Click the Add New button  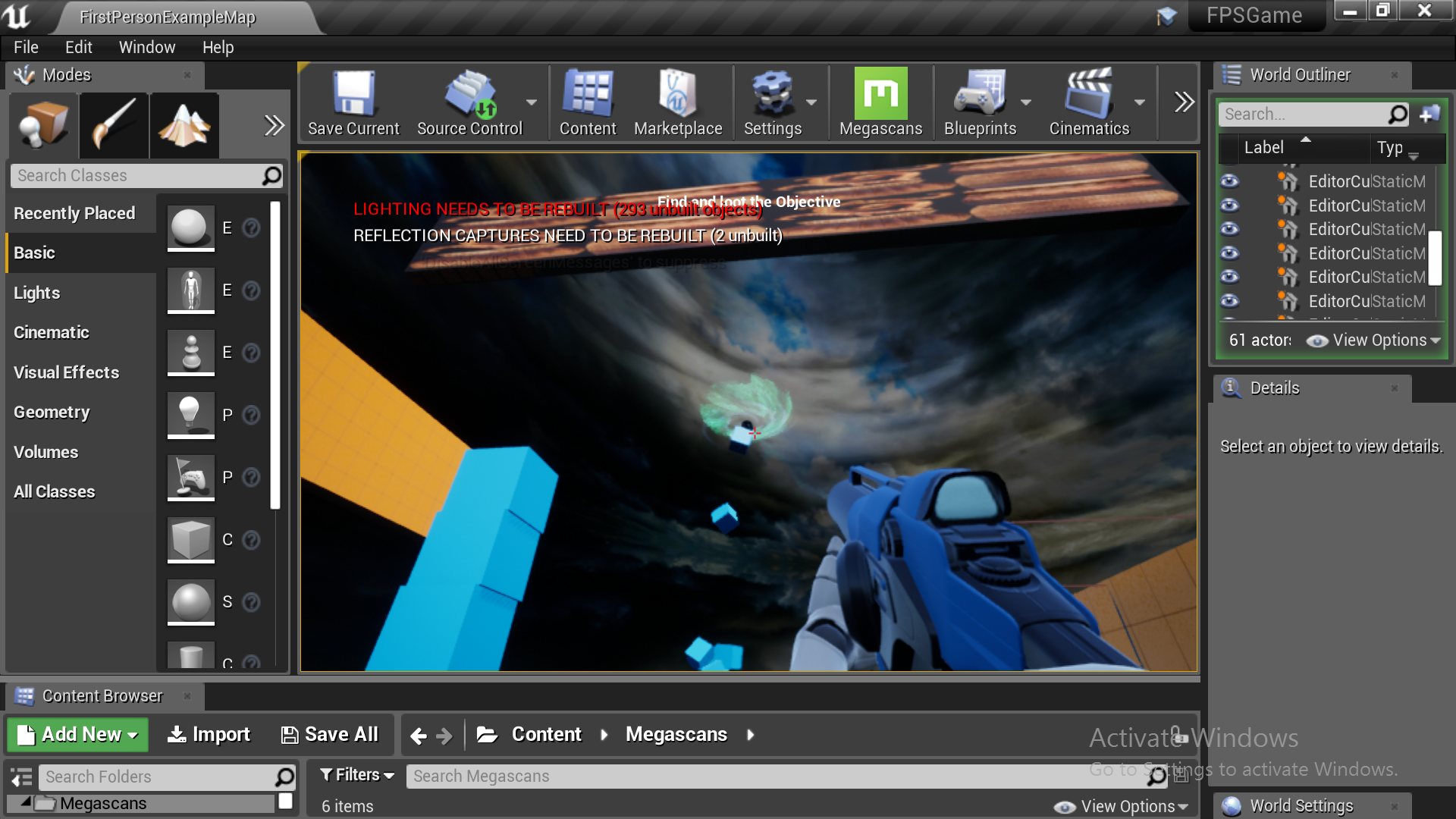pos(77,735)
